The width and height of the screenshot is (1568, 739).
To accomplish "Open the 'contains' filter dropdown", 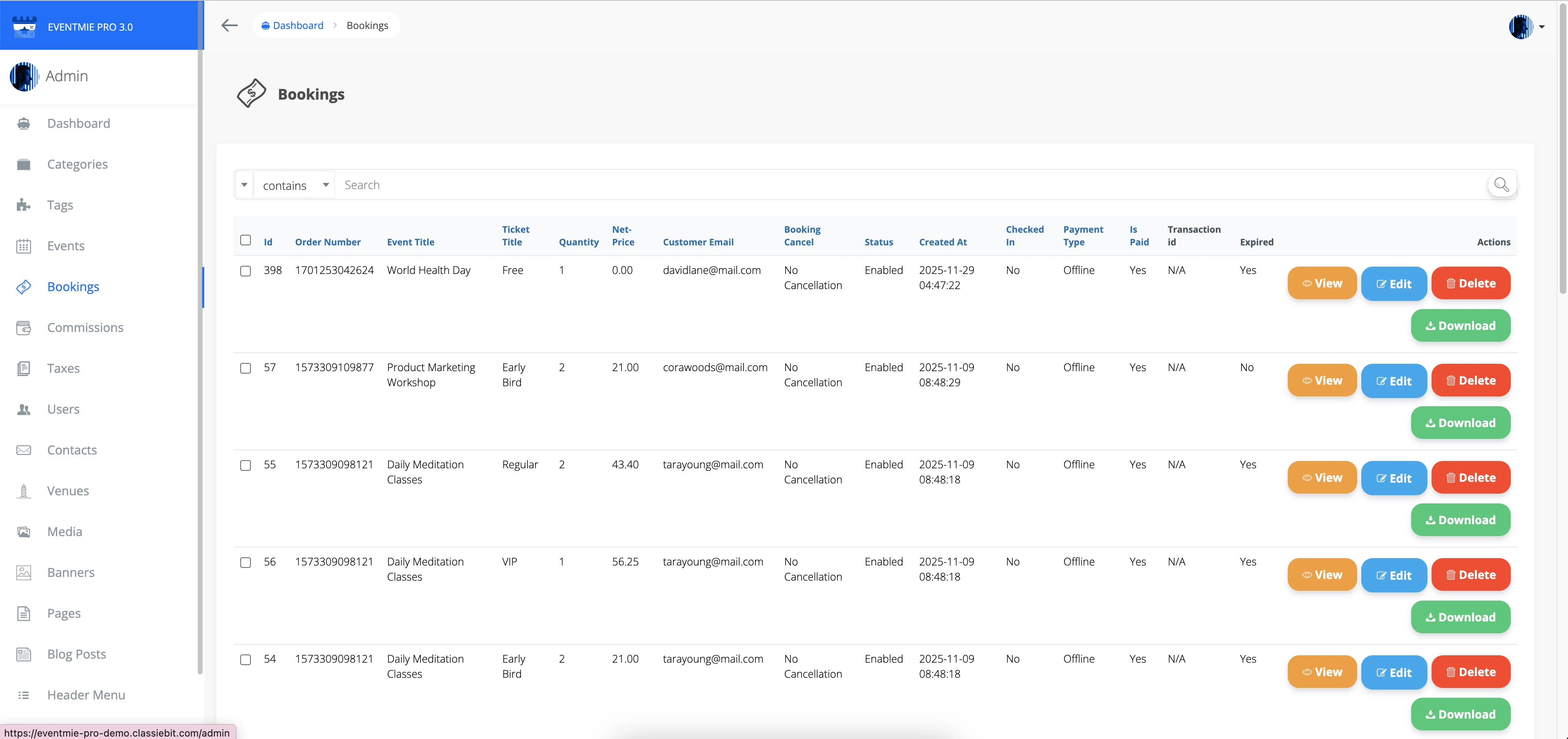I will [x=295, y=185].
